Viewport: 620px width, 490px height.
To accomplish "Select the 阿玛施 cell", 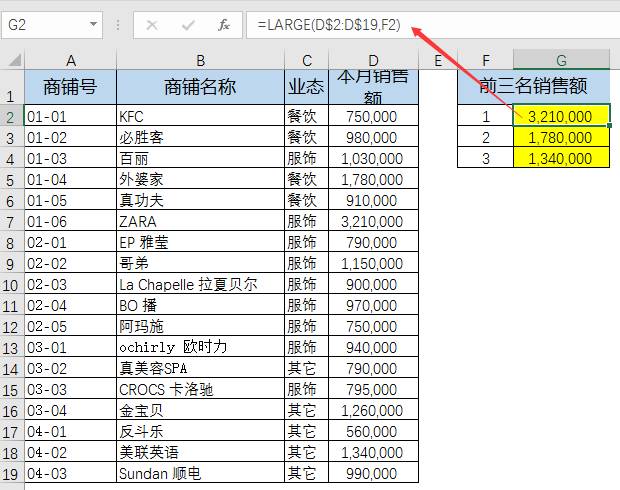I will pos(200,325).
